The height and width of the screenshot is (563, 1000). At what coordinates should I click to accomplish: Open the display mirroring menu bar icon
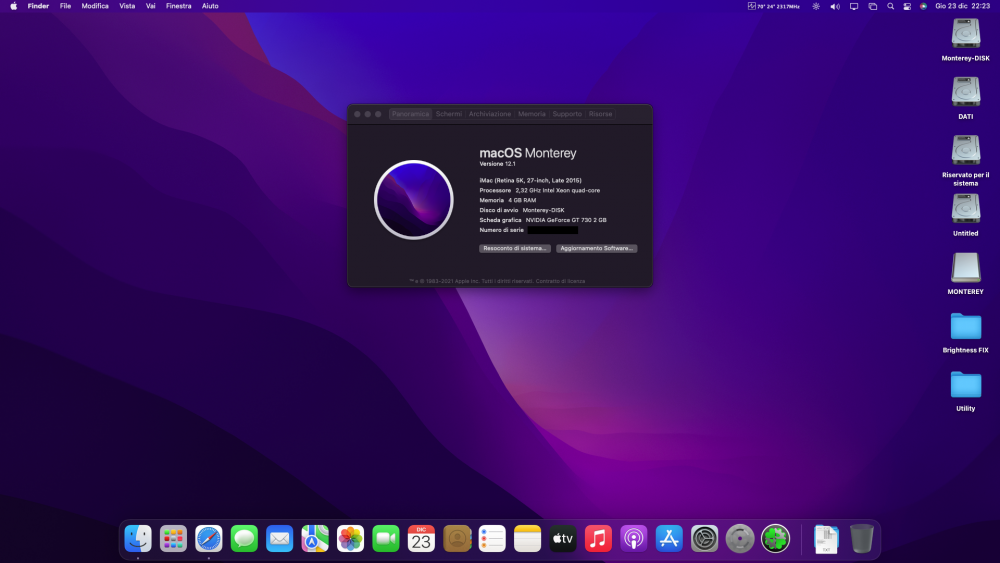pyautogui.click(x=854, y=6)
